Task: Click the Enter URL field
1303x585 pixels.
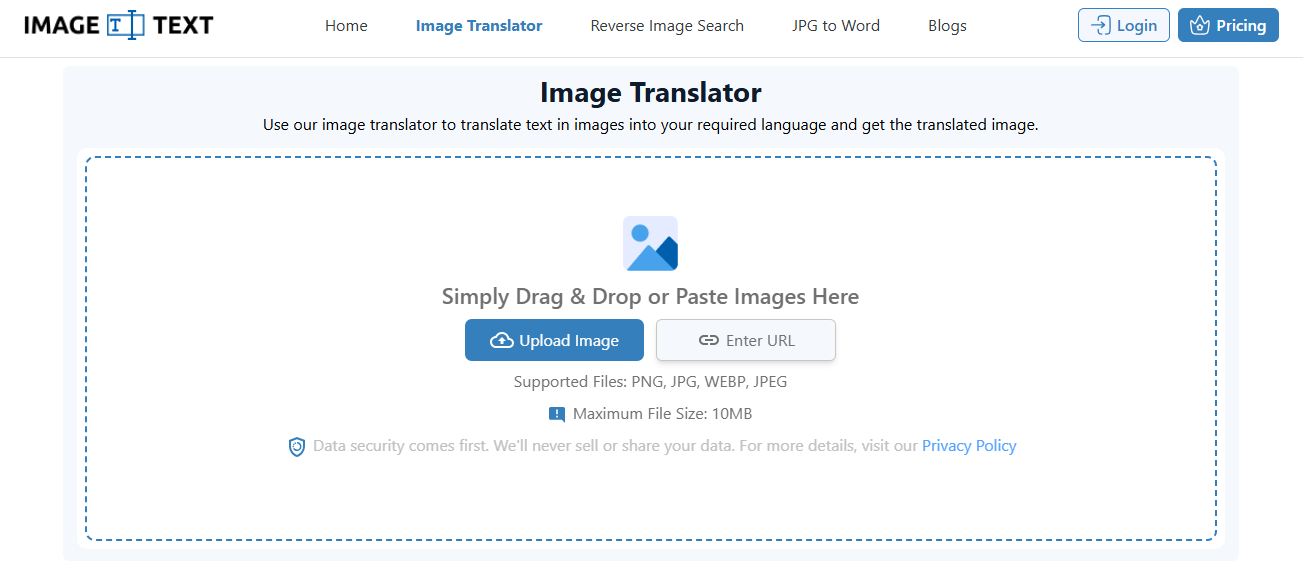Action: click(x=746, y=340)
